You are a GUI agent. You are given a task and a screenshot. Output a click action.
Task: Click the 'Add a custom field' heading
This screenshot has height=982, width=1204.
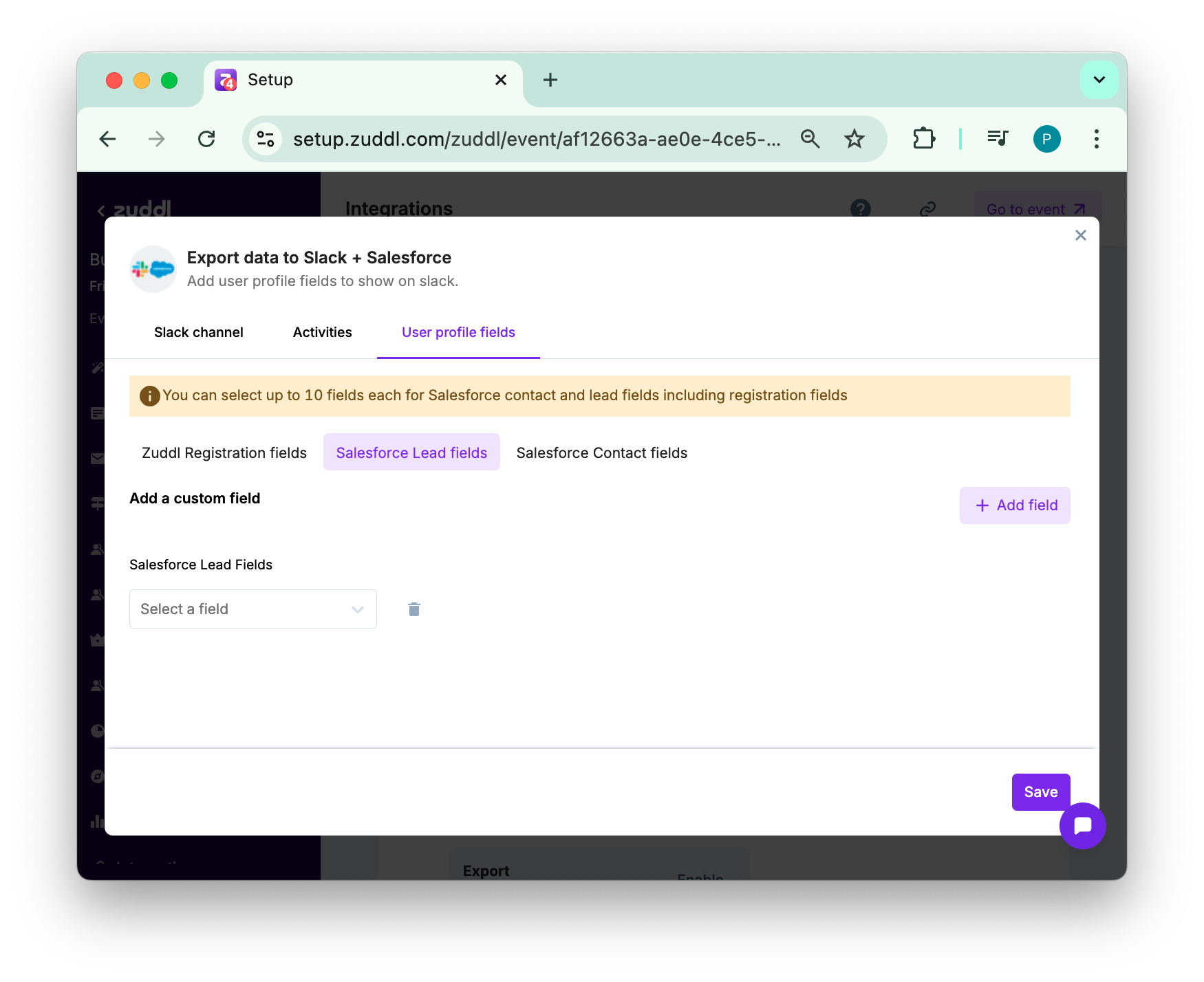coord(195,498)
